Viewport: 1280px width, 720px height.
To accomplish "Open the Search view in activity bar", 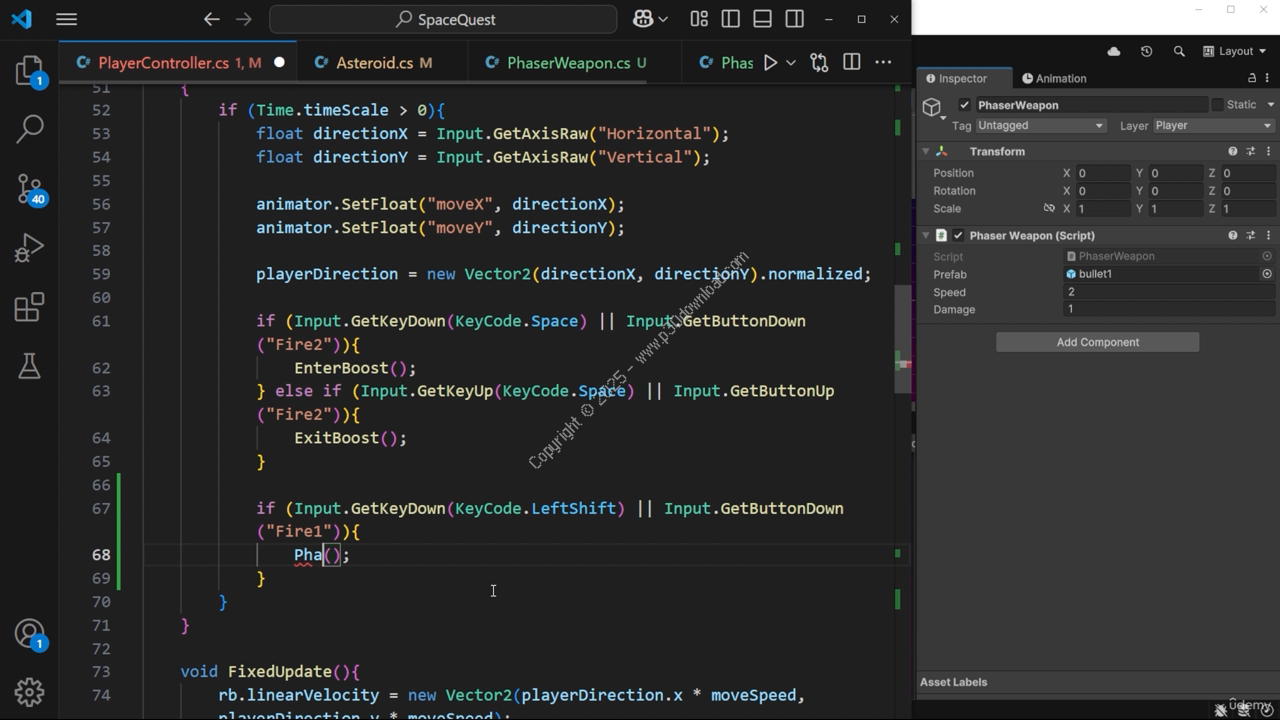I will coord(29,128).
